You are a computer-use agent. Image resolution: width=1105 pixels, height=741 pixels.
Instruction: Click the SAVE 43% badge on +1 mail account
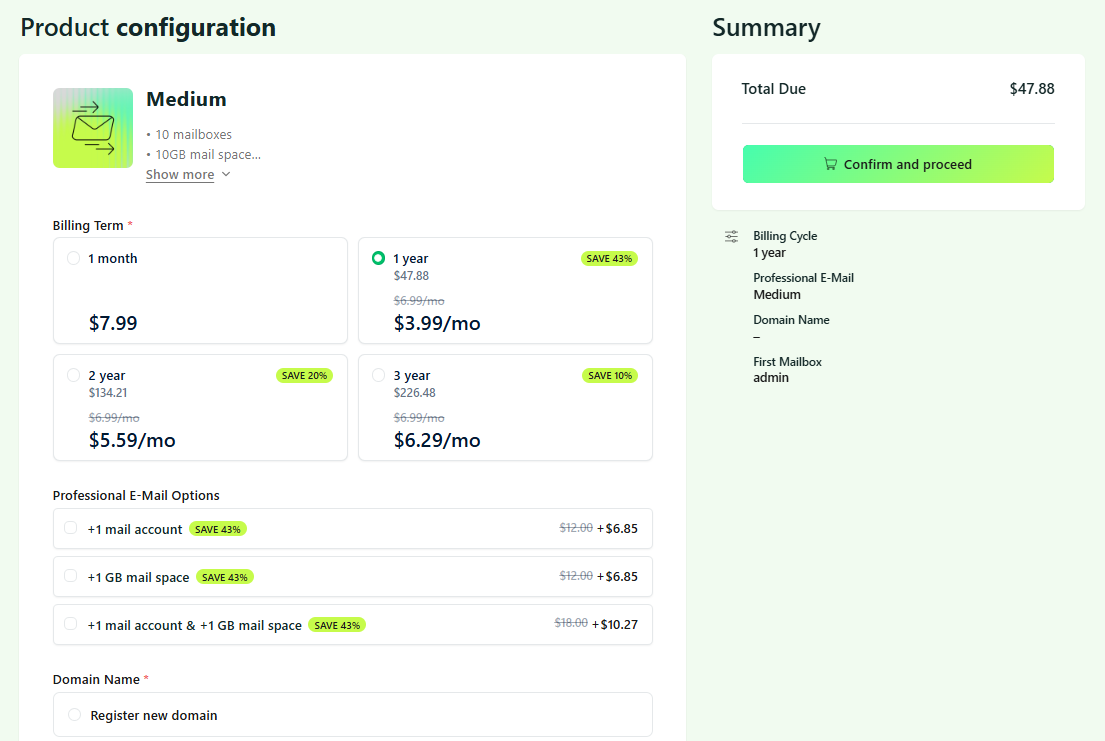[x=218, y=529]
